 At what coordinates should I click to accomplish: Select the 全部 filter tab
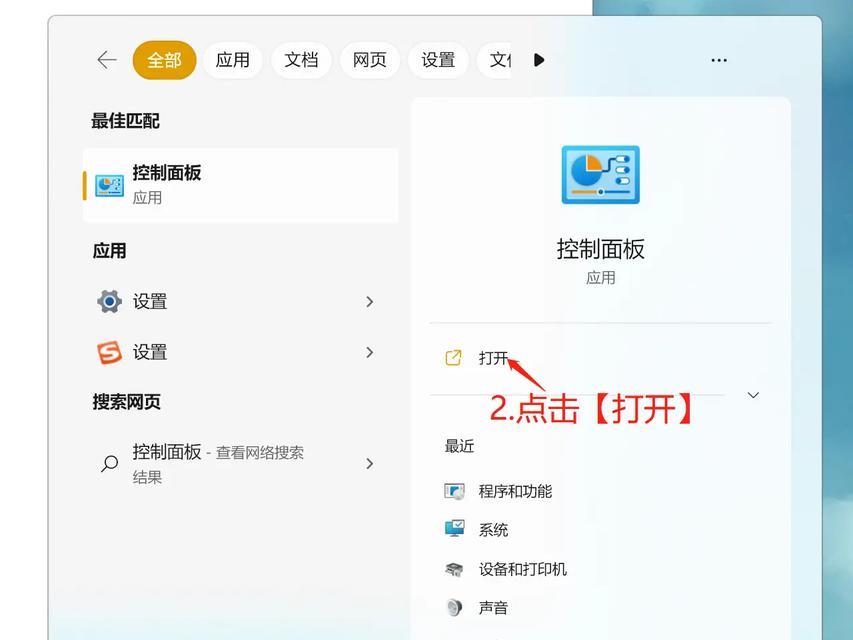[164, 60]
